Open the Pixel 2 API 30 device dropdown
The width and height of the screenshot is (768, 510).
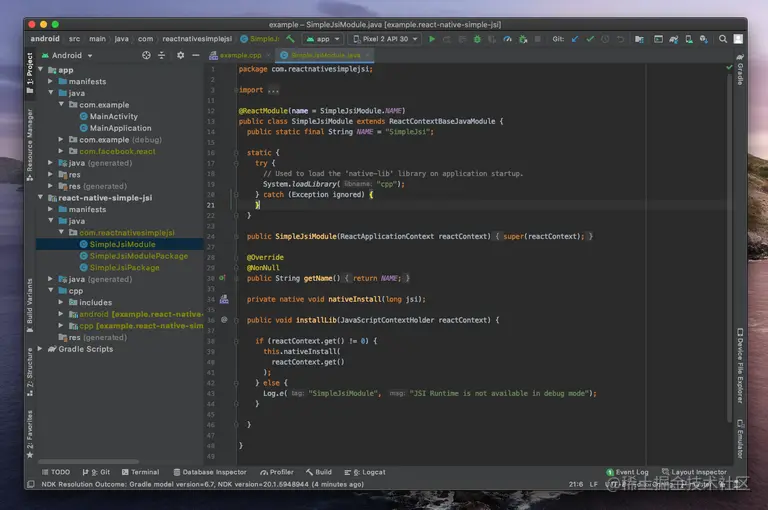(x=385, y=39)
